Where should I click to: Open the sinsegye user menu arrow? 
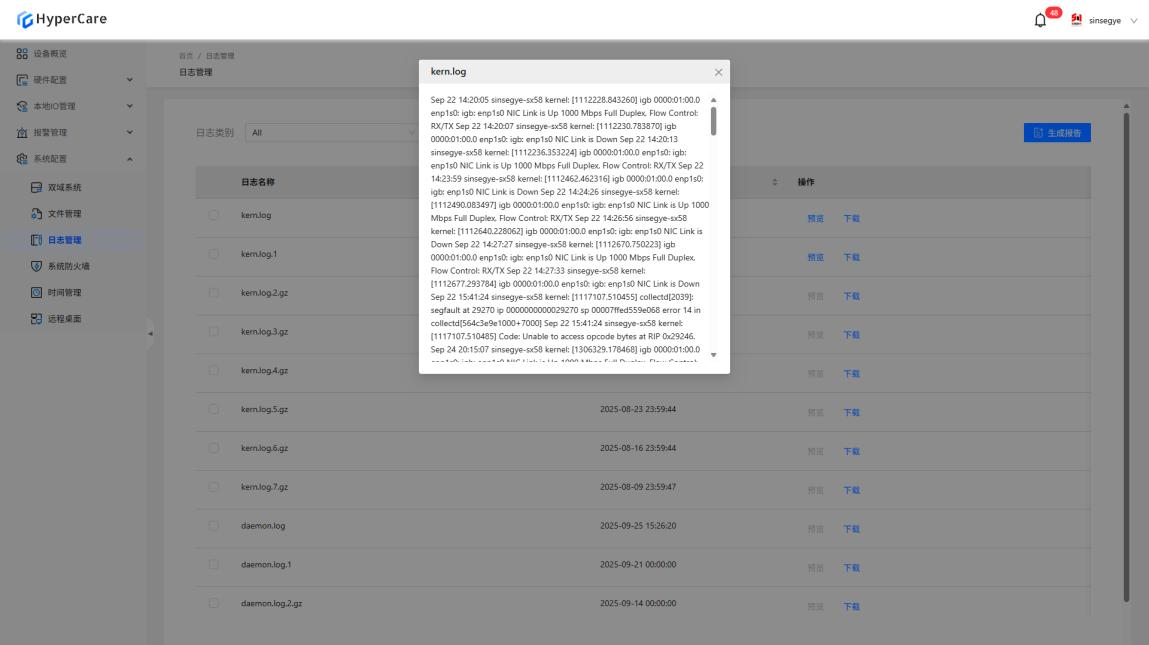[1134, 21]
